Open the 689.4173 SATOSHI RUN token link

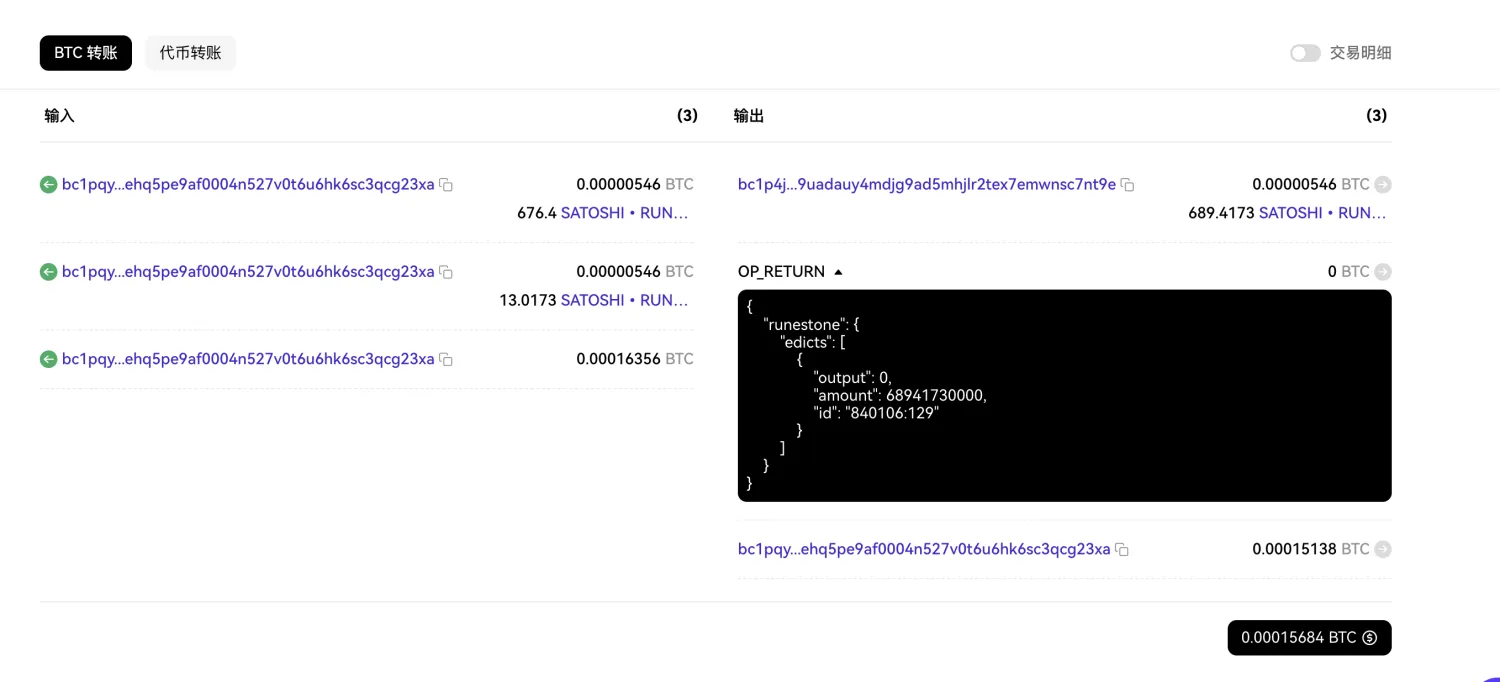click(1323, 213)
